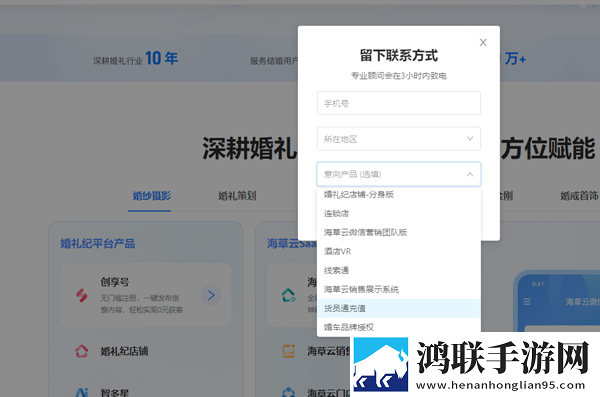Open the 所在地区 dropdown
Image resolution: width=600 pixels, height=397 pixels.
(399, 139)
